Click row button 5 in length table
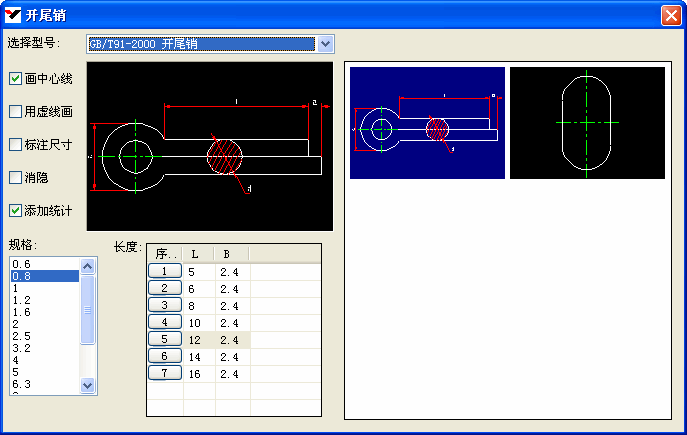The height and width of the screenshot is (435, 687). point(165,339)
